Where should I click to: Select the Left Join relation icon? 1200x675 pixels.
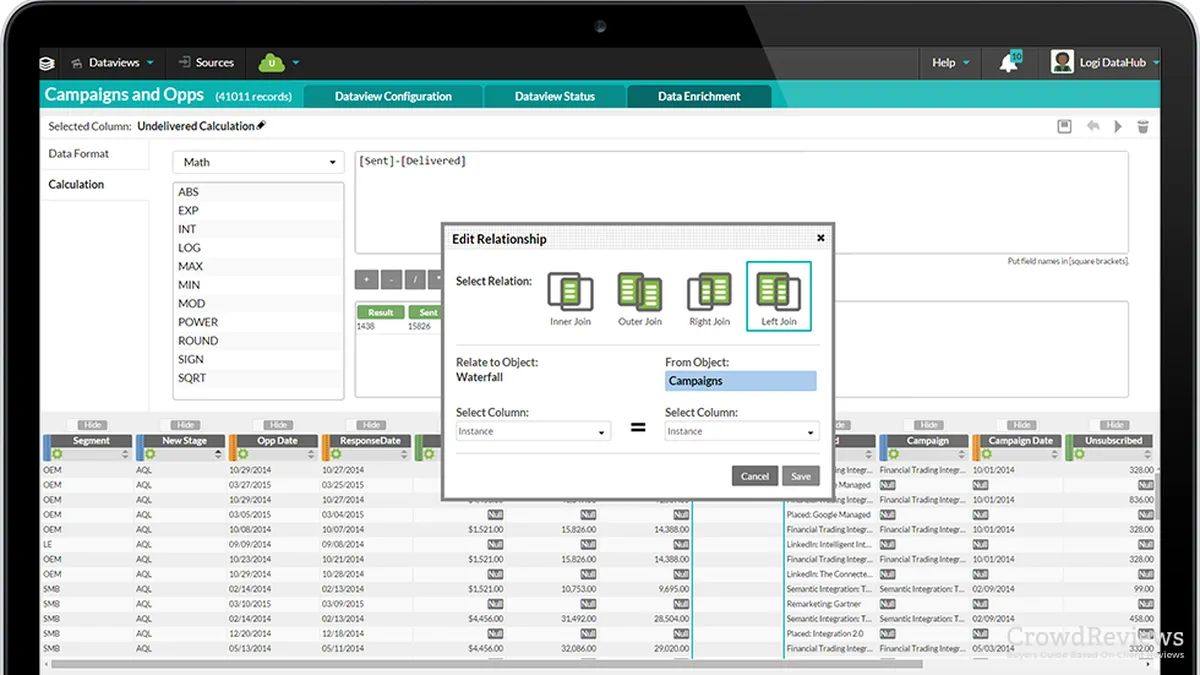pos(778,292)
